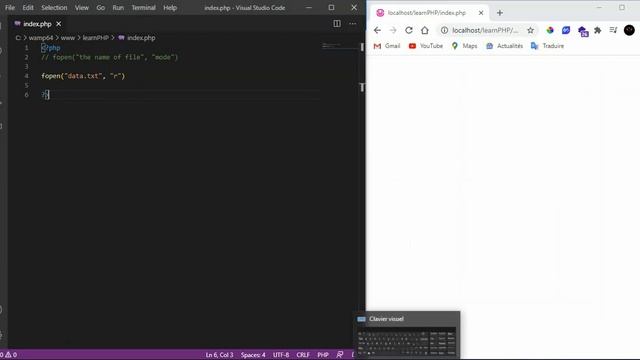Close the localhost/learnPHP browser tab
This screenshot has width=640, height=360.
click(481, 13)
